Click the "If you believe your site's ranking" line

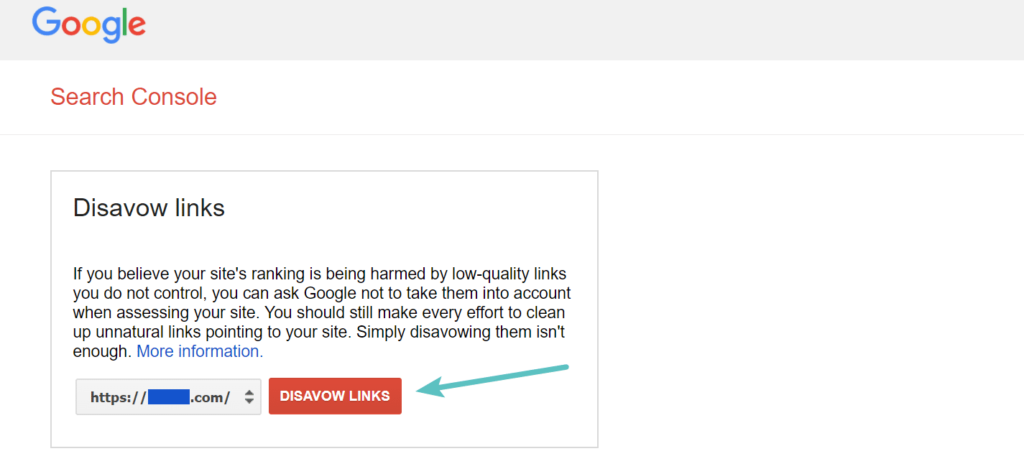pos(200,273)
